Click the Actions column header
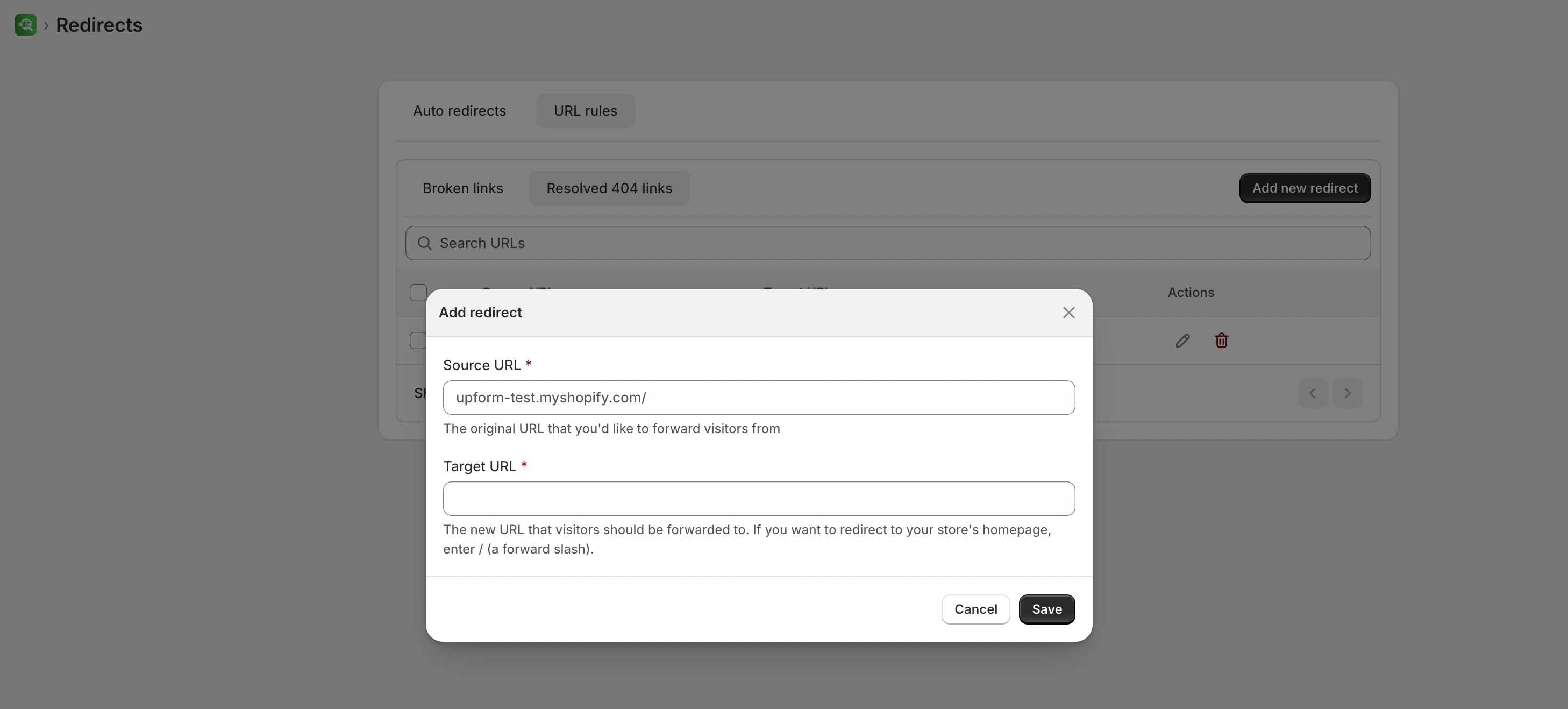The image size is (1568, 709). coord(1190,293)
